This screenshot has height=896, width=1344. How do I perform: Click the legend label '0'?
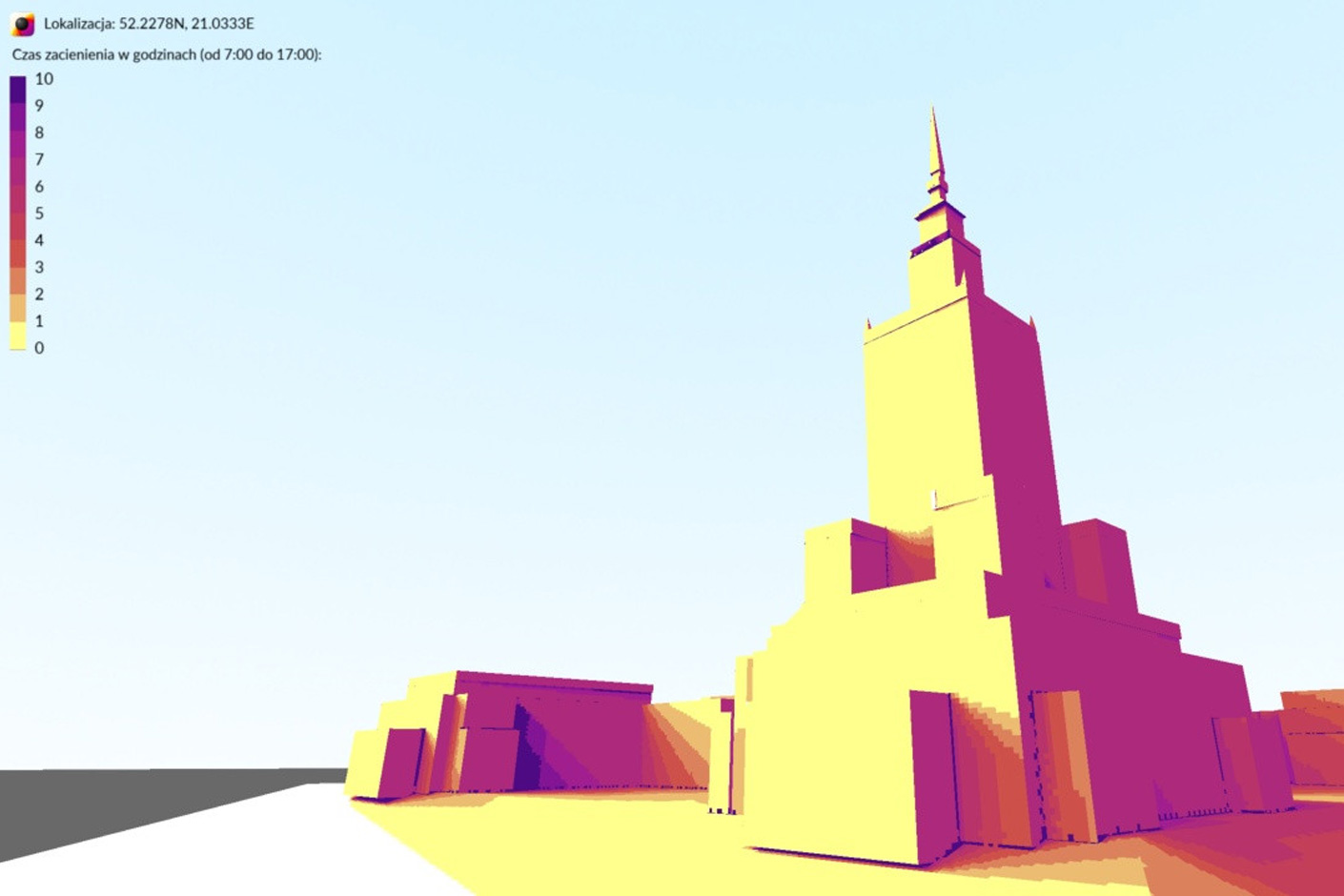39,348
